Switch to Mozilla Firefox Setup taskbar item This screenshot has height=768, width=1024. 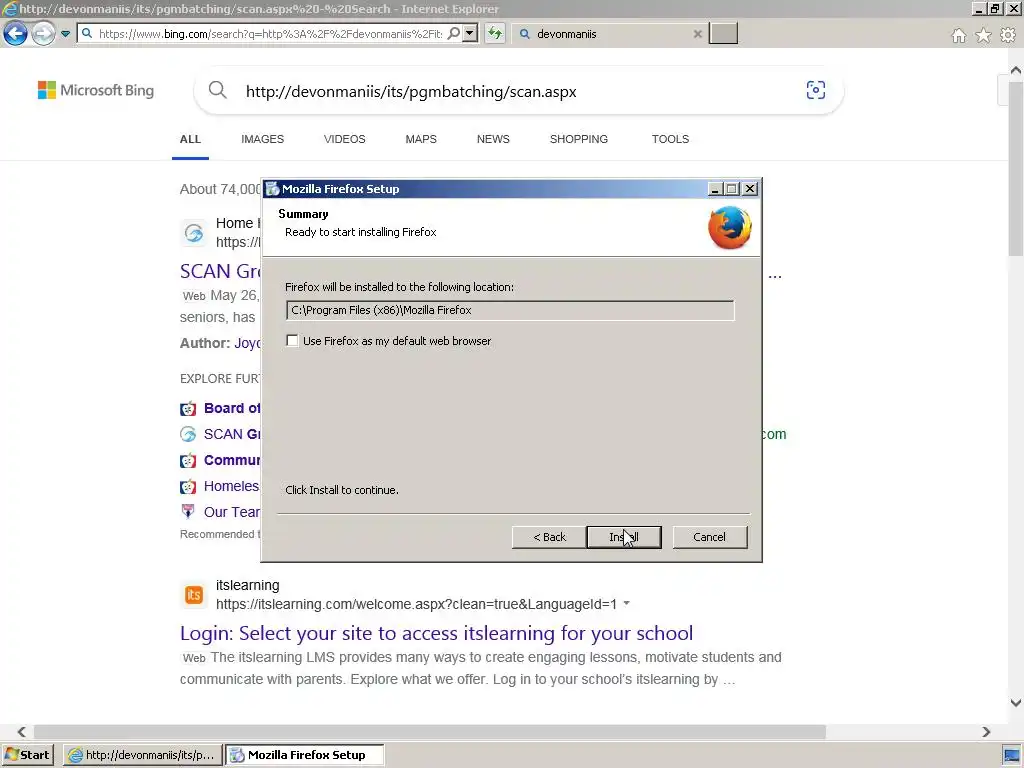pos(305,755)
